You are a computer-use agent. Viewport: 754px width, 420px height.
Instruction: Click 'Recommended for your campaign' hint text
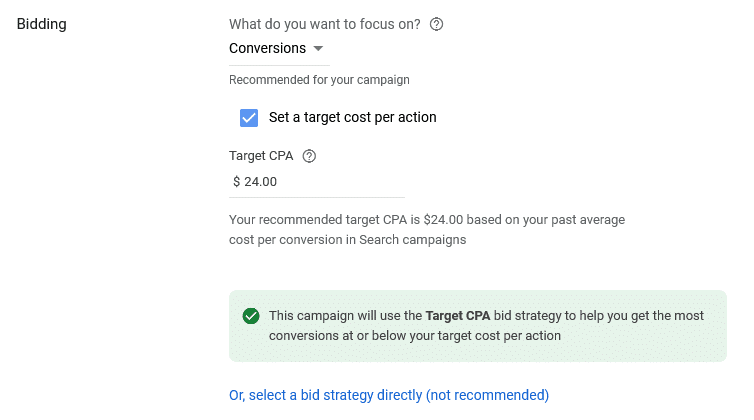319,80
